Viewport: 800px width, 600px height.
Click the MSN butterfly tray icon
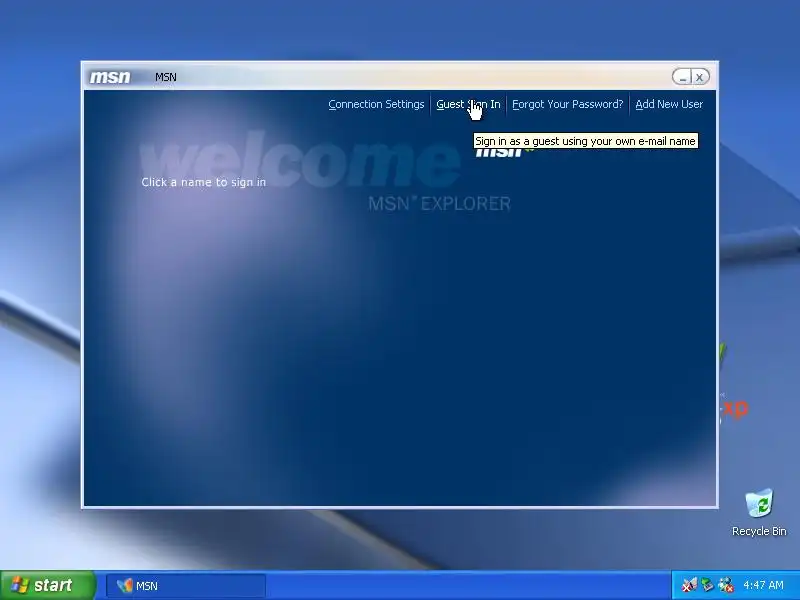tap(689, 585)
